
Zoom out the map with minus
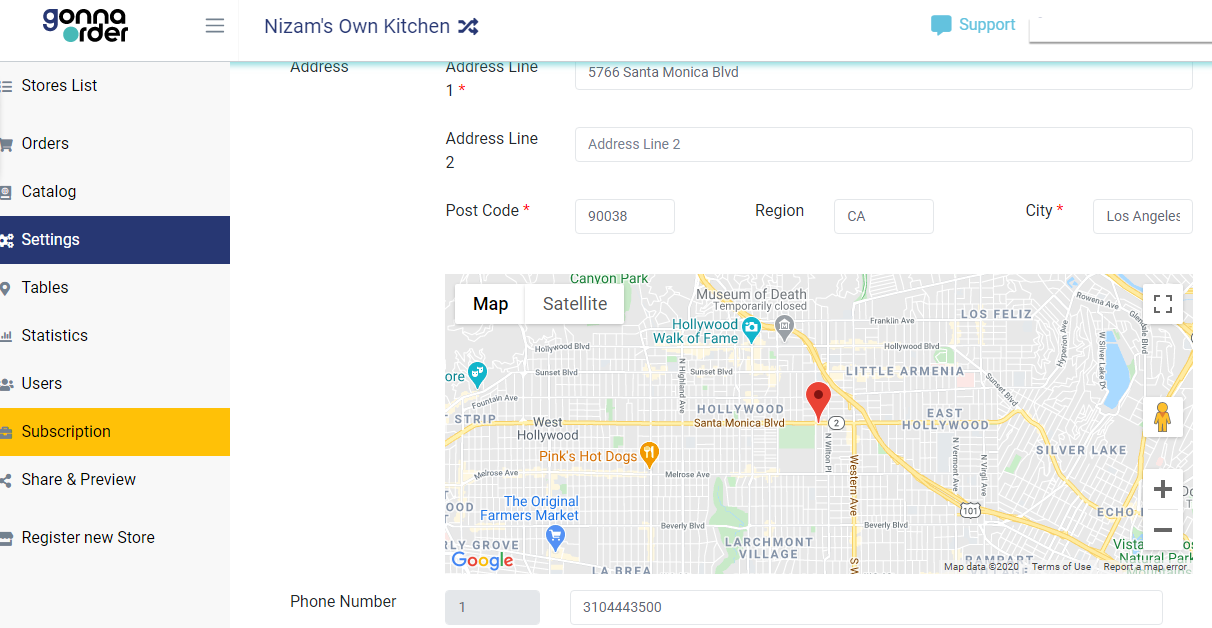[x=1163, y=530]
